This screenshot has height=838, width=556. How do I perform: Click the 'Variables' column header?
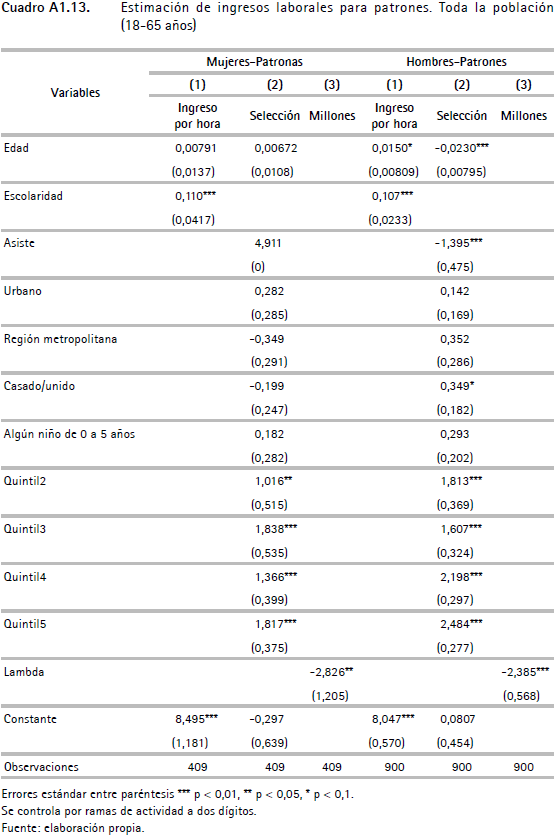(75, 92)
